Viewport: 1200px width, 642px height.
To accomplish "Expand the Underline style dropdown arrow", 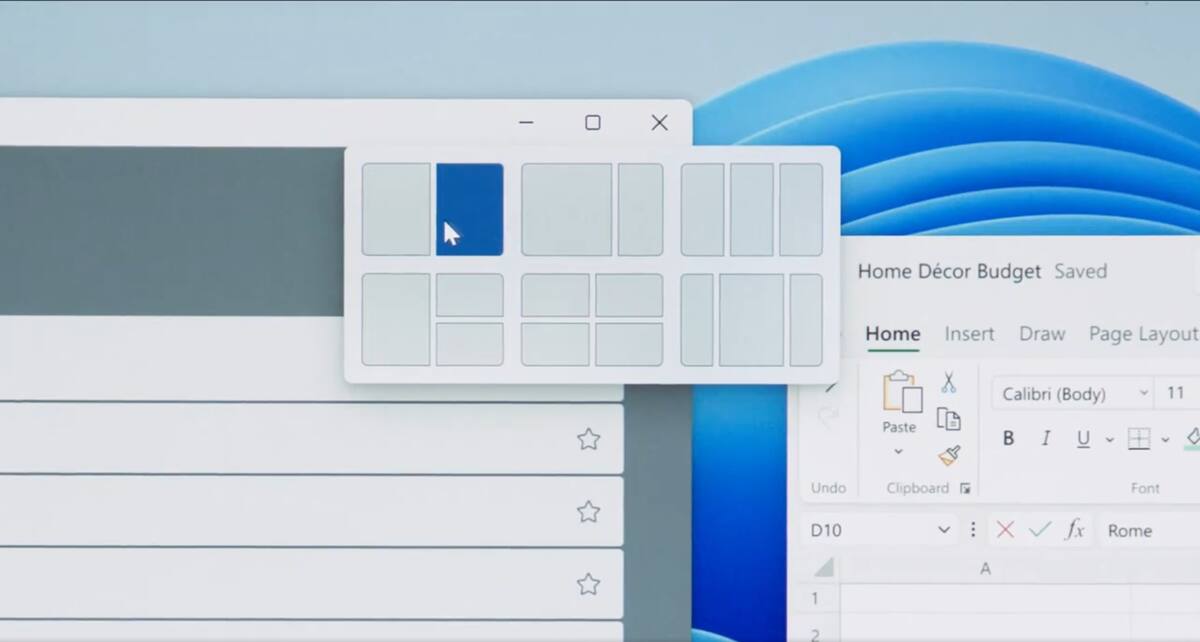I will click(x=1109, y=440).
